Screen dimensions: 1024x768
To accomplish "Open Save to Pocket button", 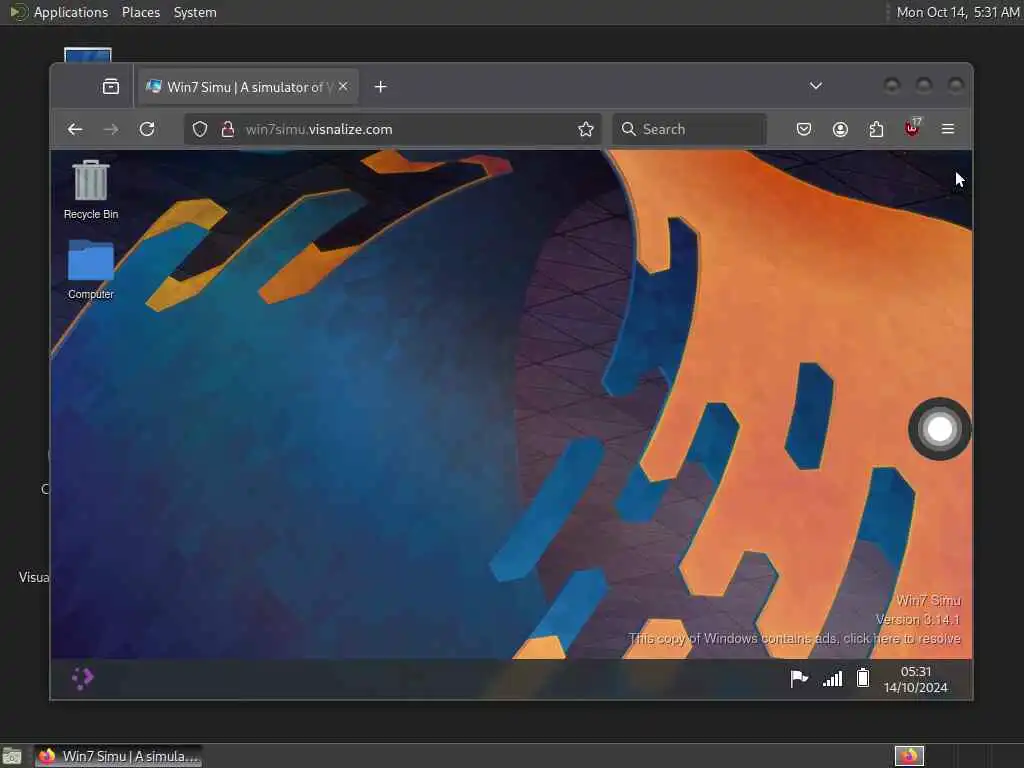I will (804, 129).
